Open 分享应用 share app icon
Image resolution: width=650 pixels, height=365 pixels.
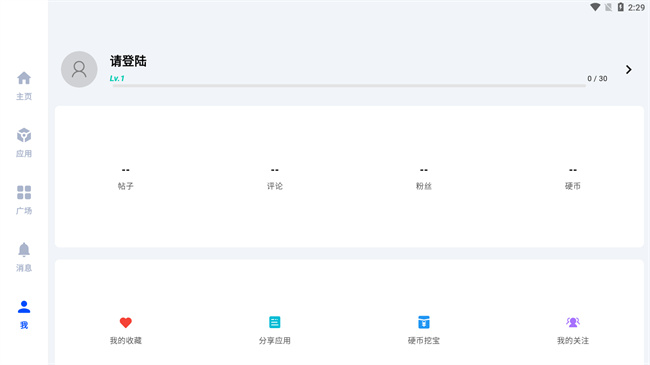point(274,322)
